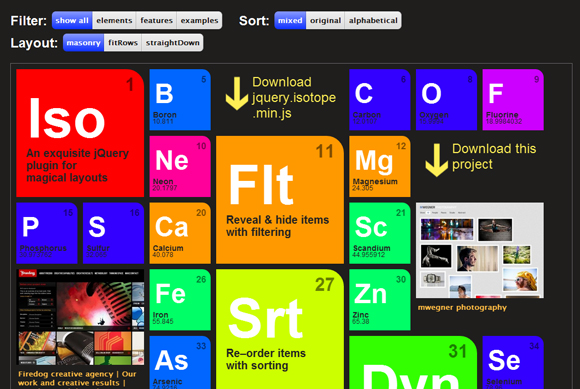
Task: Filter by elements
Action: pyautogui.click(x=114, y=20)
